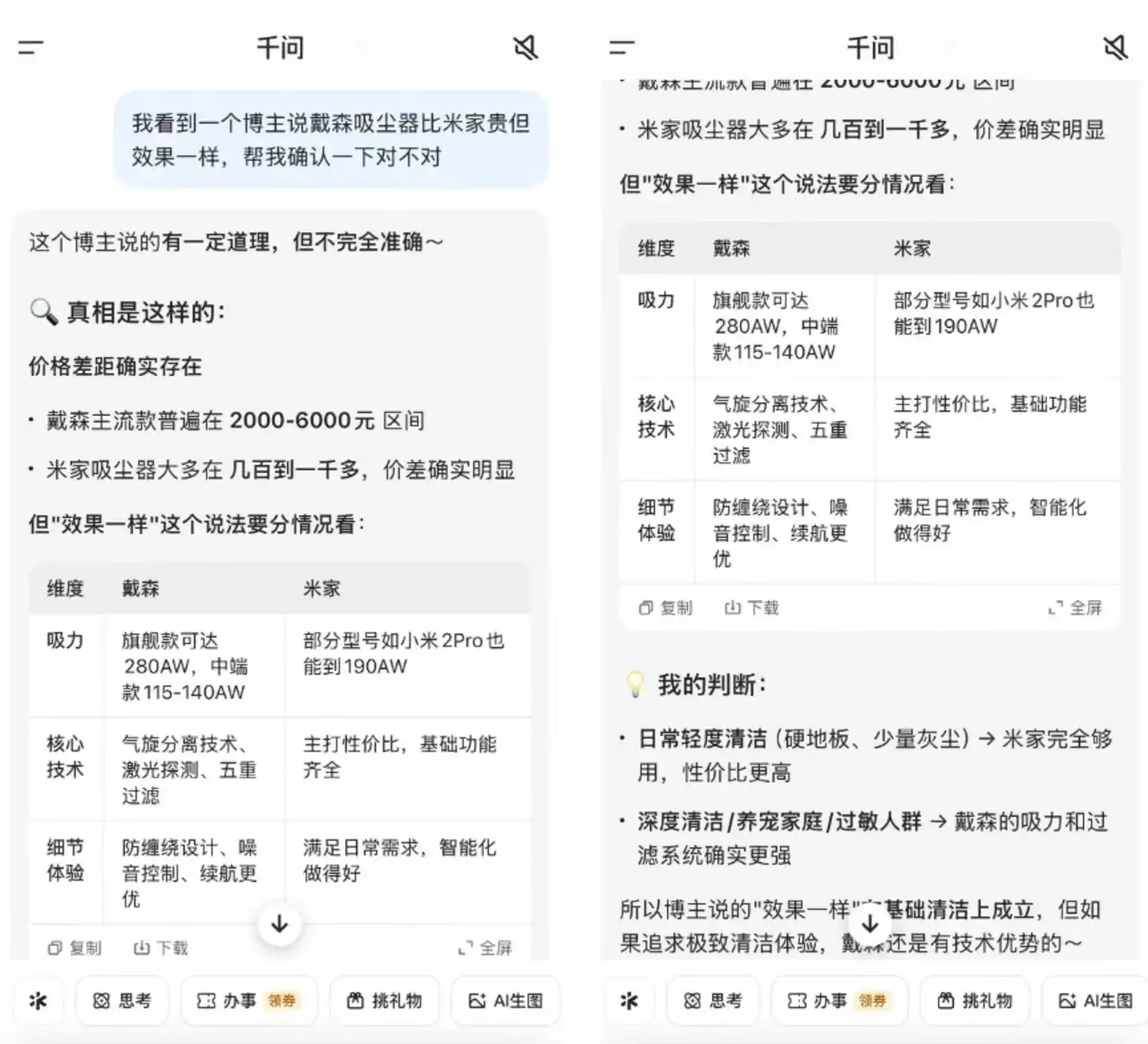Click the 复制 copy icon in right chat
Screen dimensions: 1148x1044
[x=665, y=608]
